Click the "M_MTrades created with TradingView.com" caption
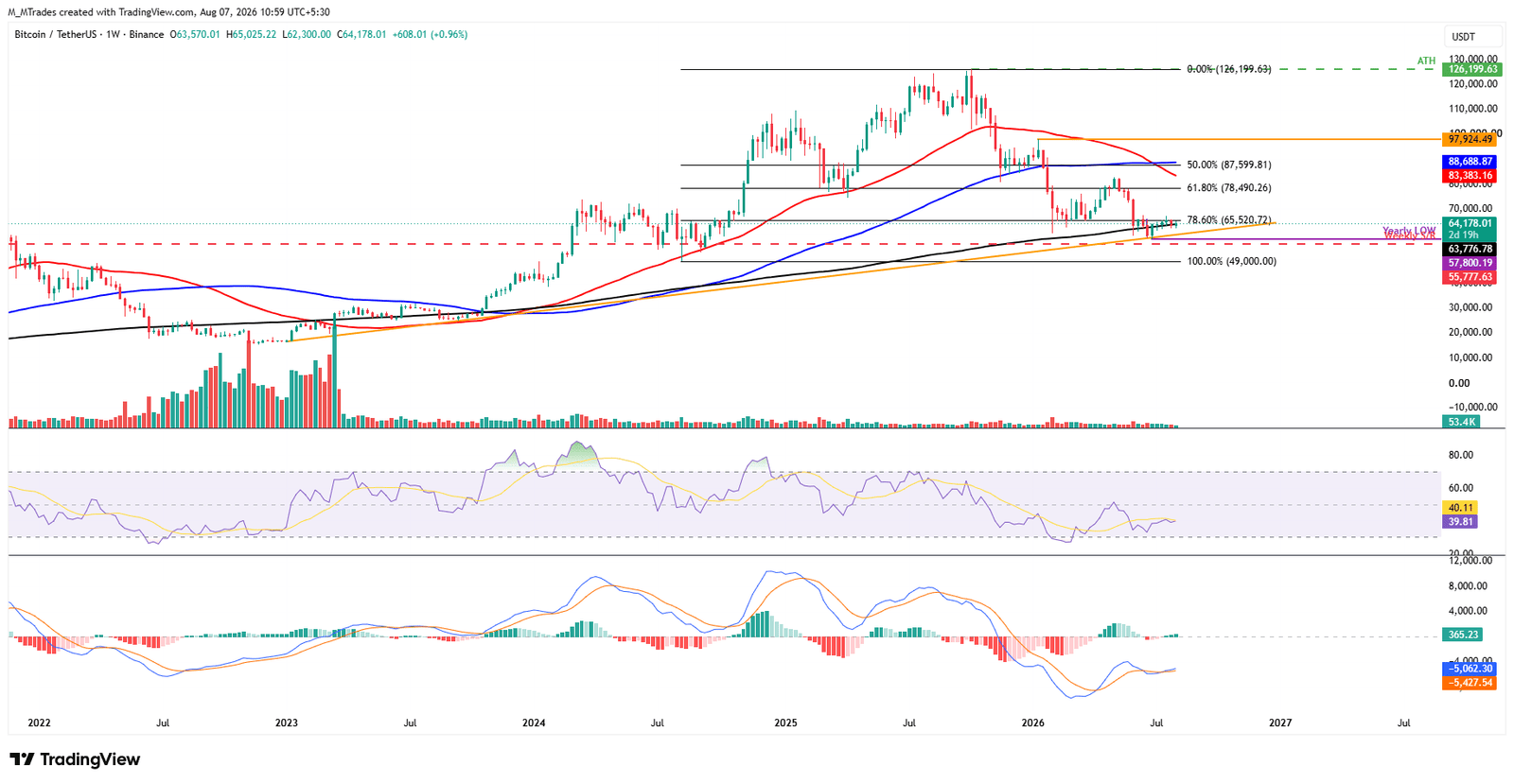 click(x=99, y=11)
